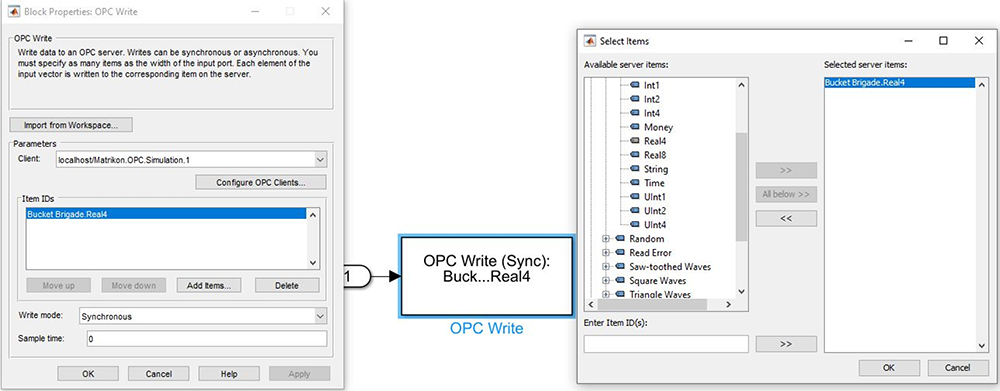Confirm Select Items dialog with OK
The width and height of the screenshot is (1000, 391).
click(889, 368)
